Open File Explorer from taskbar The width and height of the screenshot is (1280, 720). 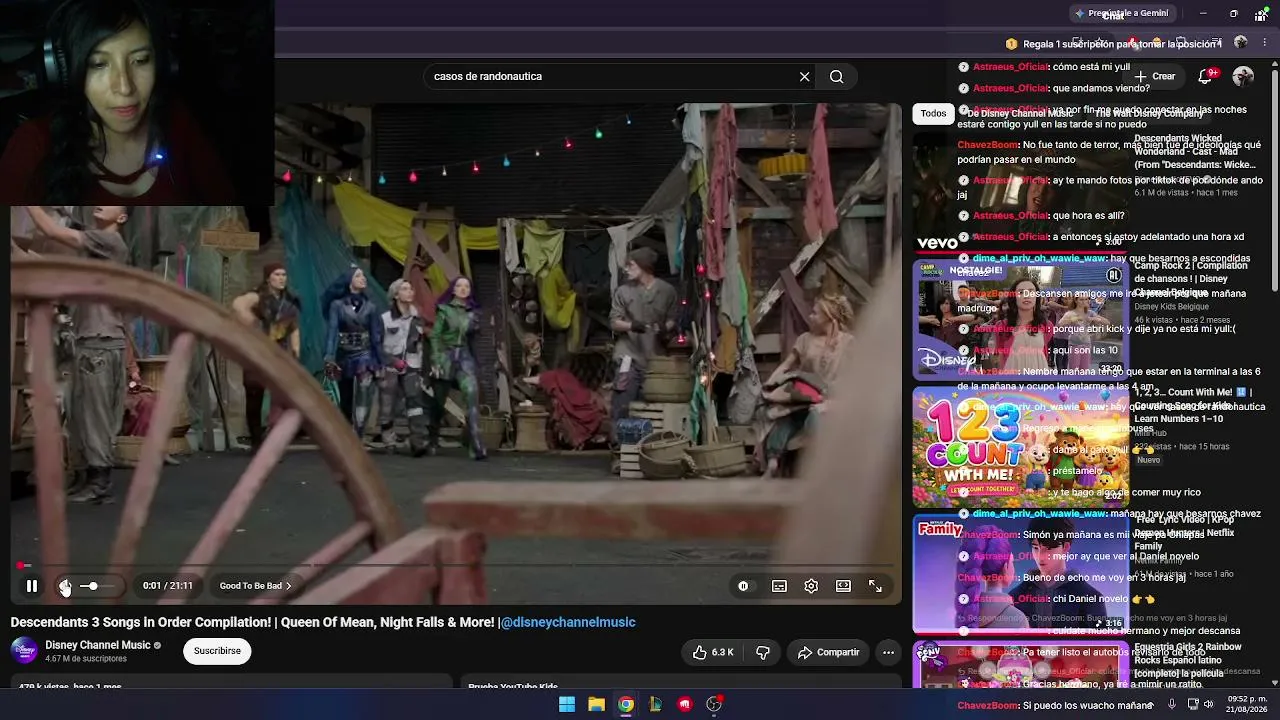(x=596, y=704)
